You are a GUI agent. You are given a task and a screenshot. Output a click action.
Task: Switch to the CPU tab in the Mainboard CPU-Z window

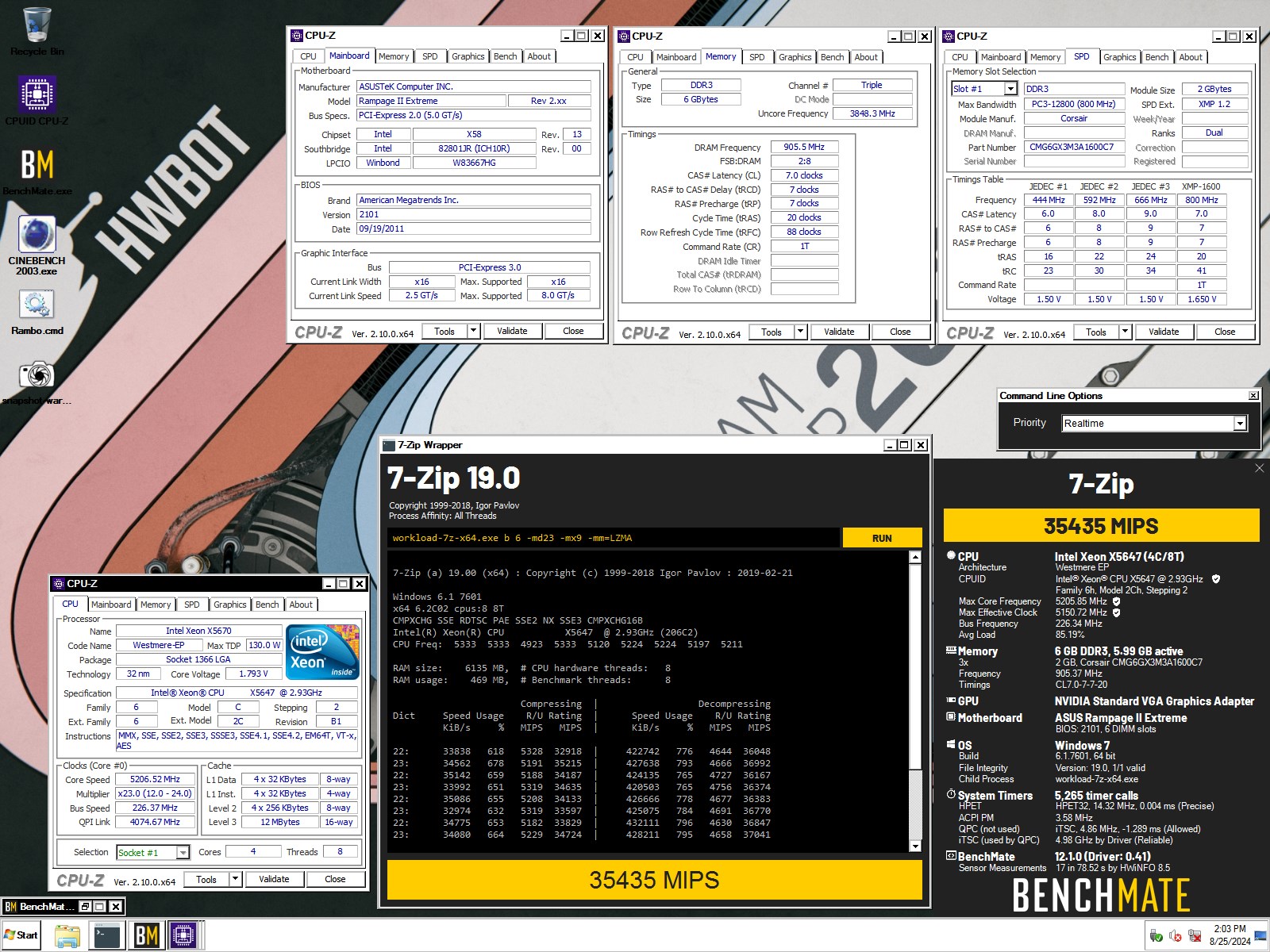point(308,56)
